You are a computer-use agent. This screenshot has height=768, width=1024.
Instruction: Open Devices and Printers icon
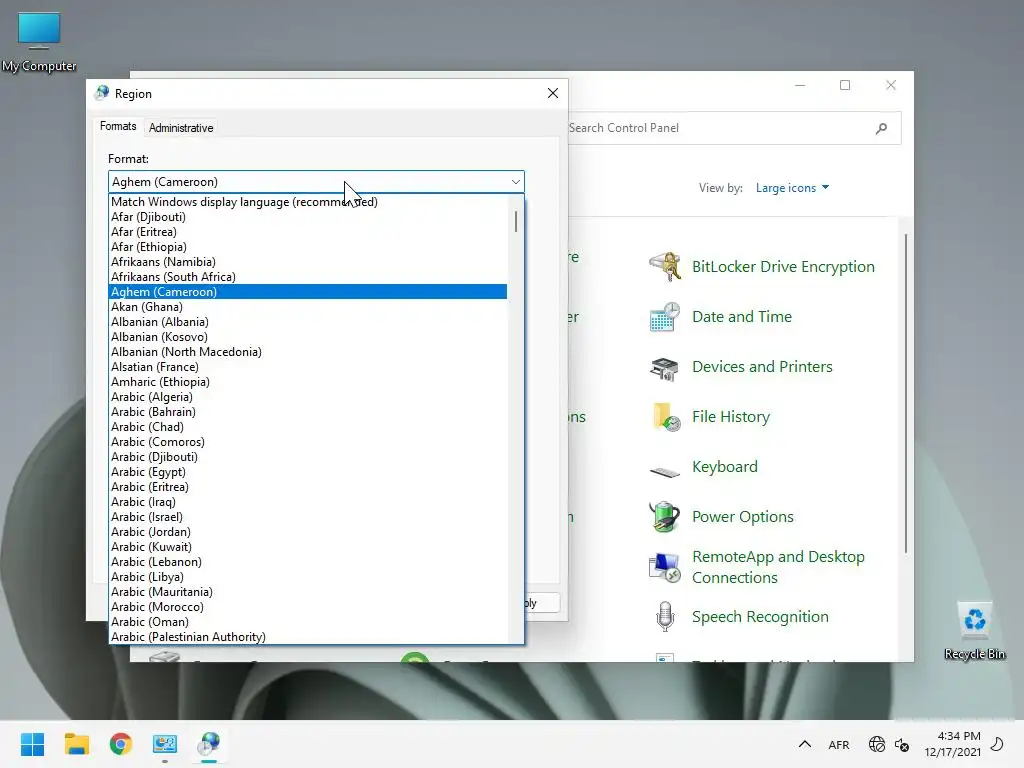665,368
